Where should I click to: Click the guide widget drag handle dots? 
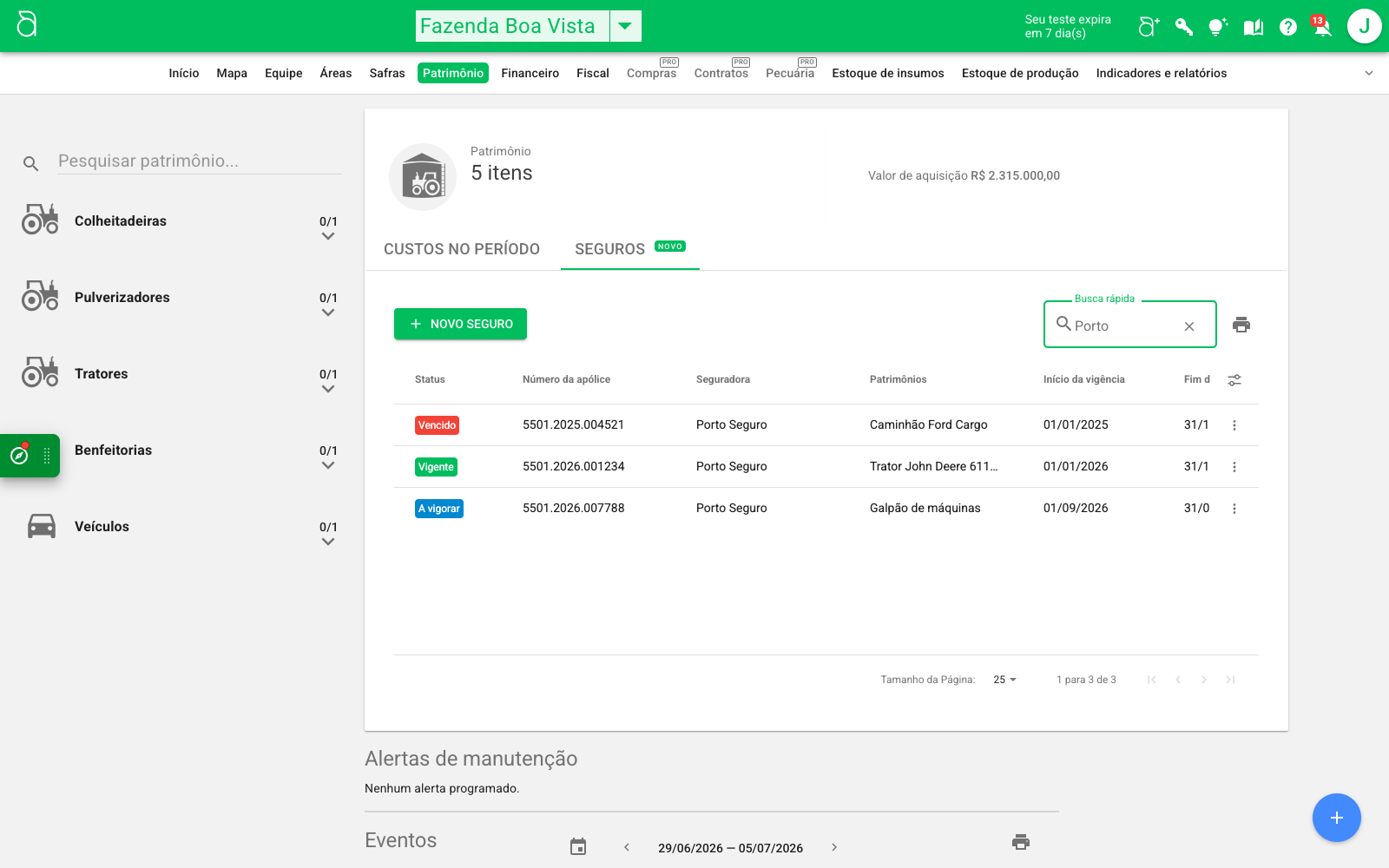47,456
